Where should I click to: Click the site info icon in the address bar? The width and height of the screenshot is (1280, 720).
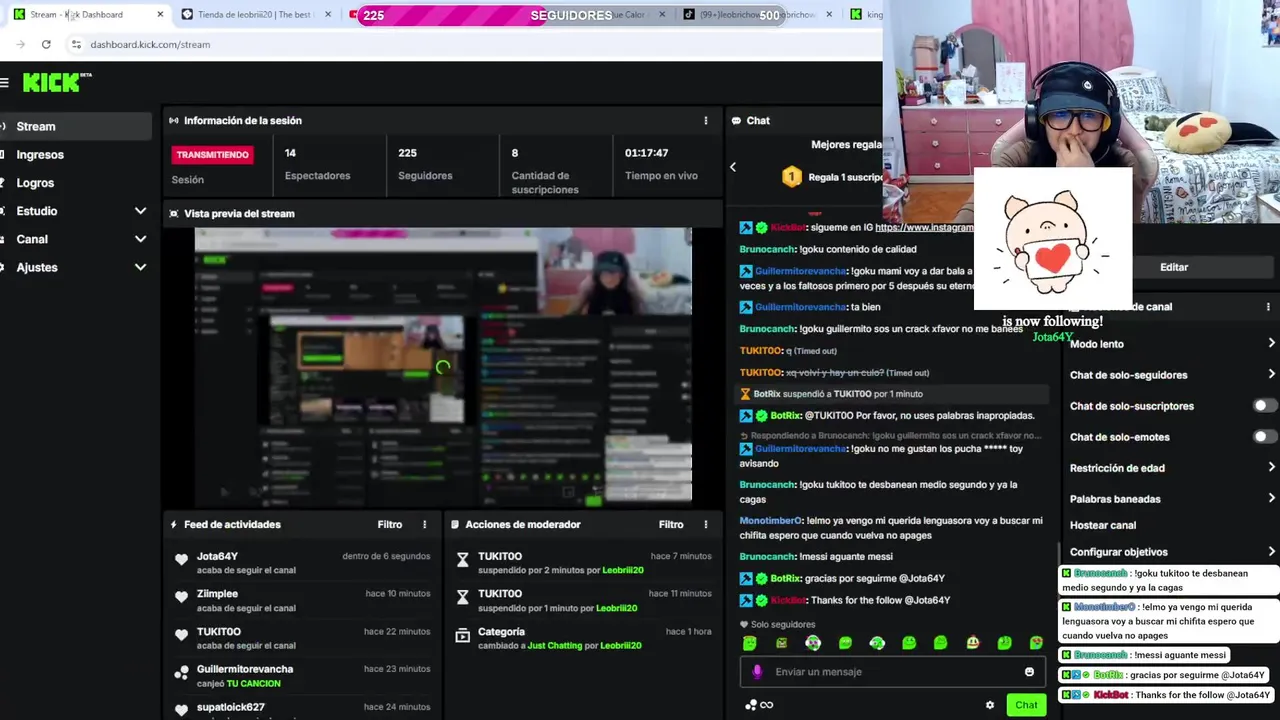(76, 44)
